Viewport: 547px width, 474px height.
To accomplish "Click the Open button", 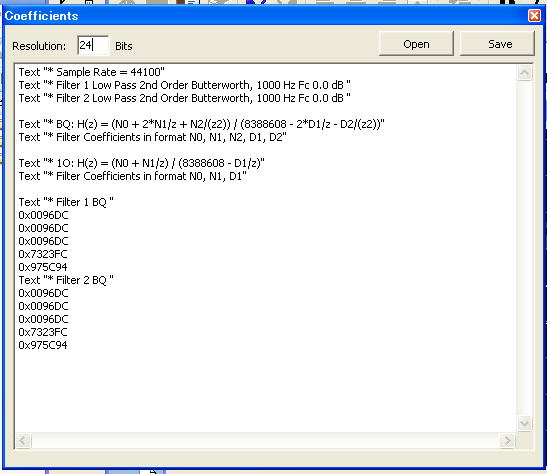I will pyautogui.click(x=416, y=44).
